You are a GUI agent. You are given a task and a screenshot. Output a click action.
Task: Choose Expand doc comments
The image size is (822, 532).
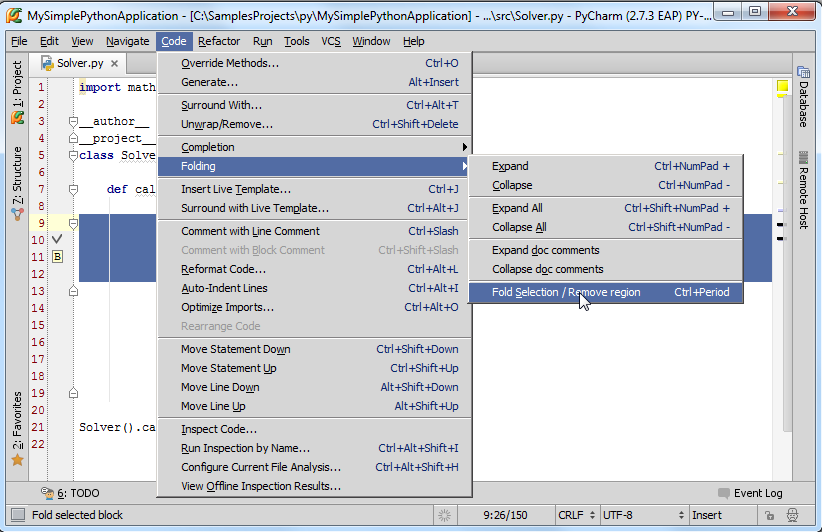[x=606, y=250]
